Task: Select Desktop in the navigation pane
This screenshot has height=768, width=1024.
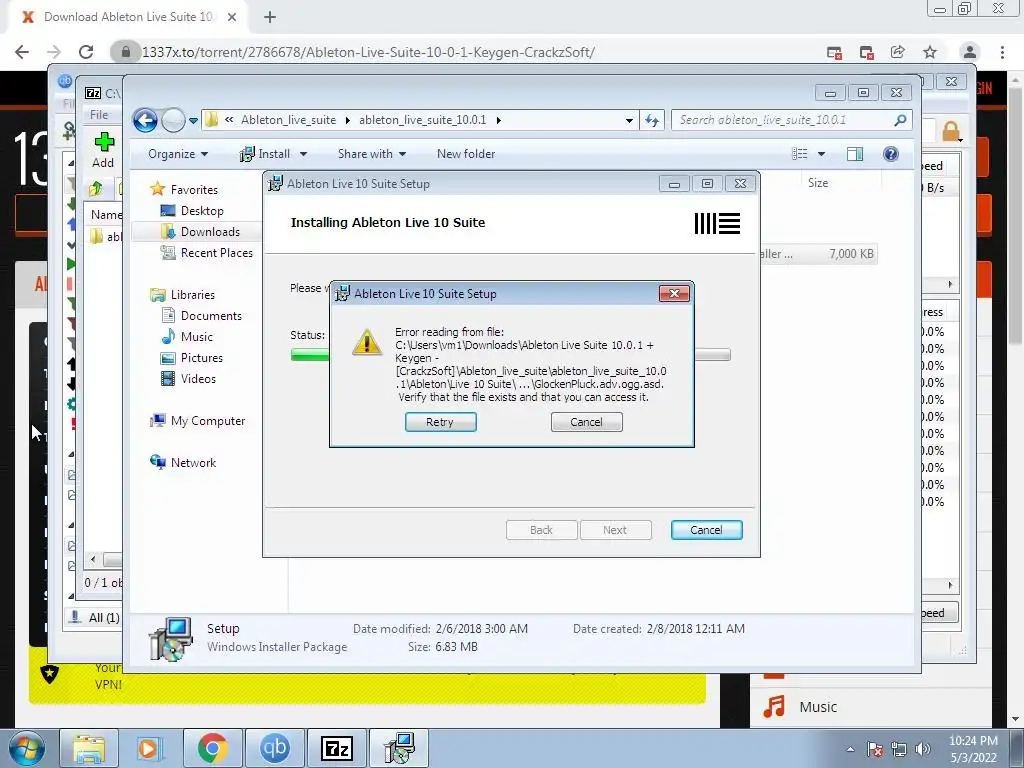Action: pos(192,211)
